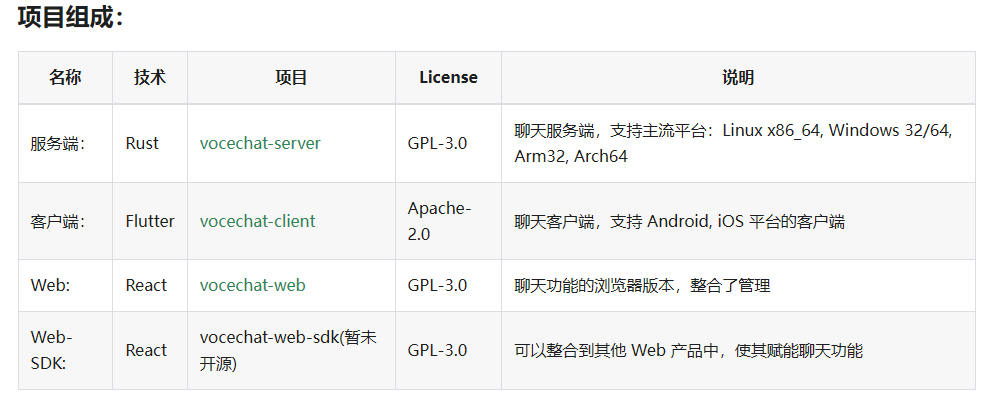Click the 聊天功能的浏览器版本 description
Screen dimensions: 1006x409
tap(642, 286)
